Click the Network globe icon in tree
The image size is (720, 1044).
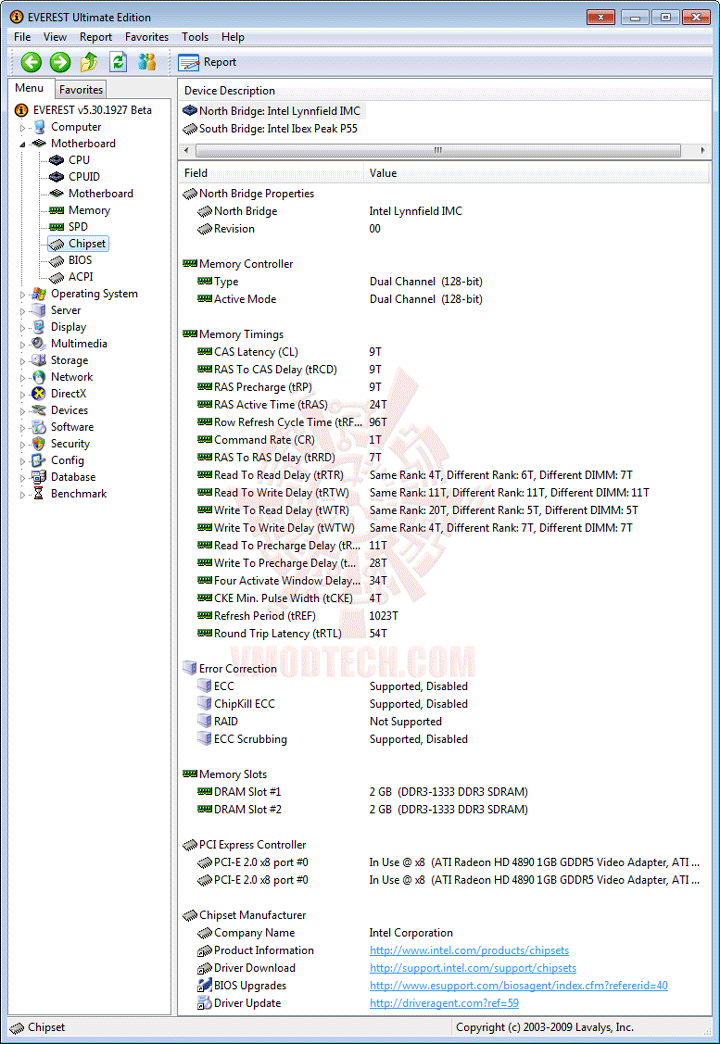click(x=39, y=377)
